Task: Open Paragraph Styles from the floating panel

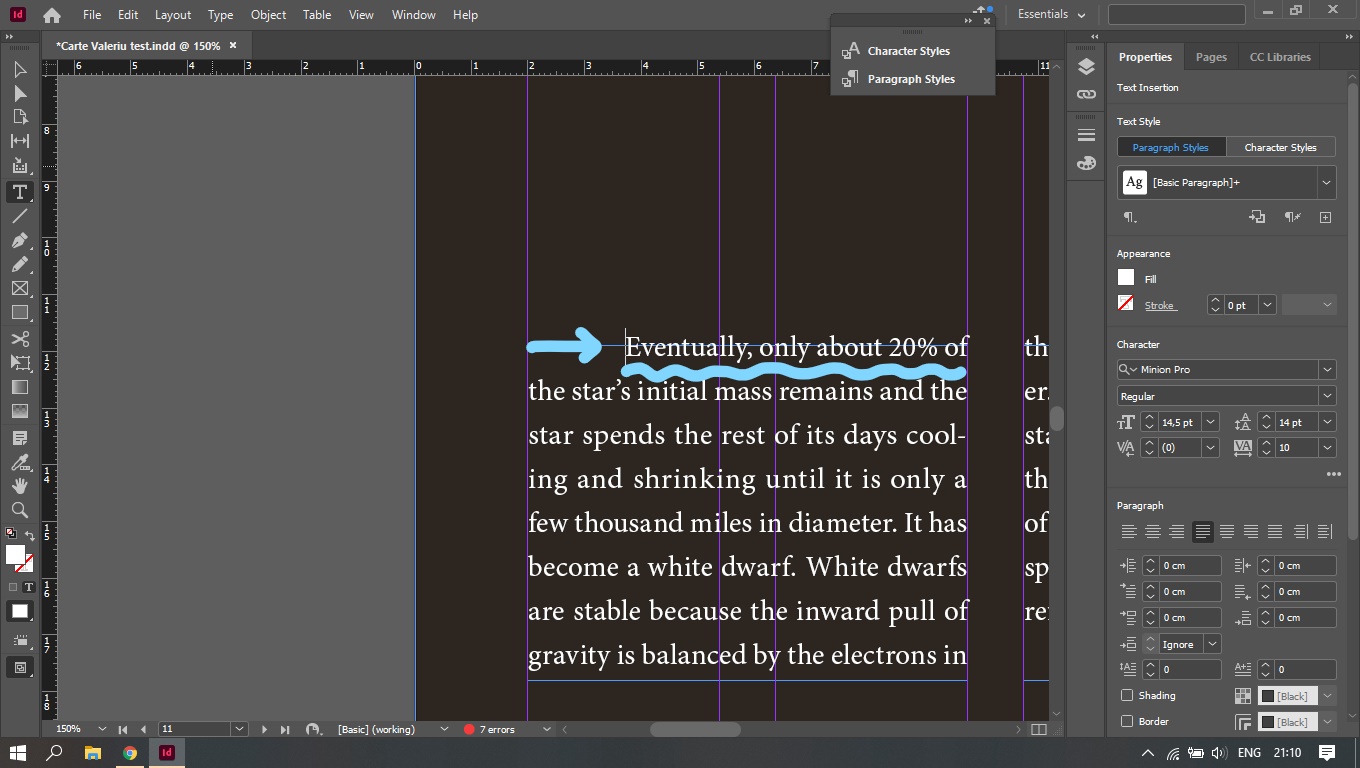Action: pos(911,78)
